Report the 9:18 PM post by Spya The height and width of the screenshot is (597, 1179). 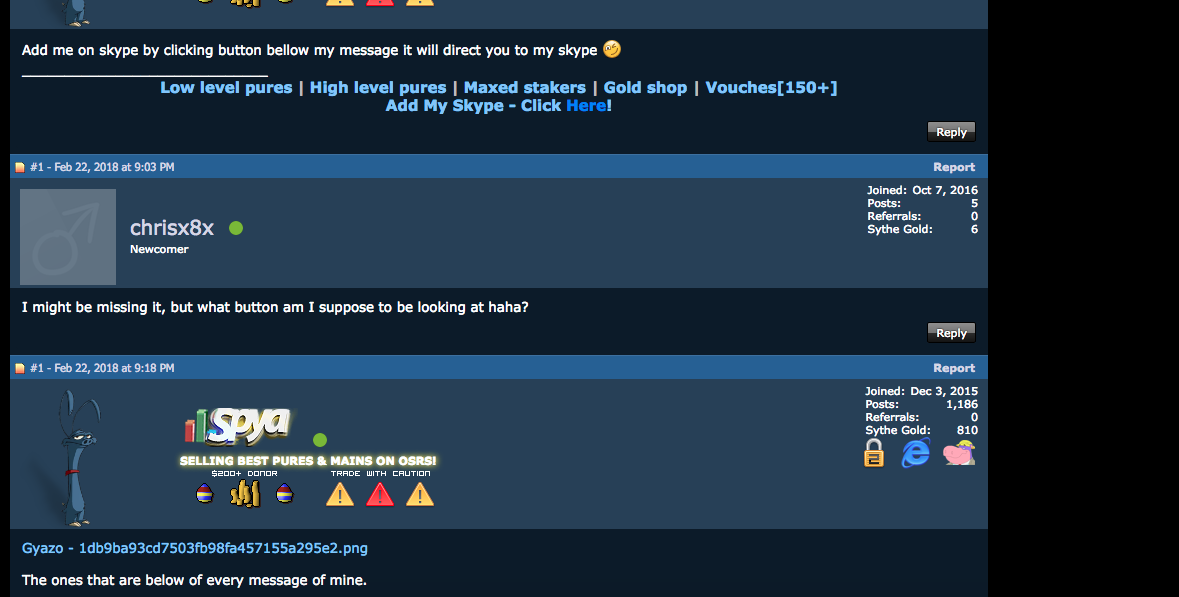(x=953, y=368)
